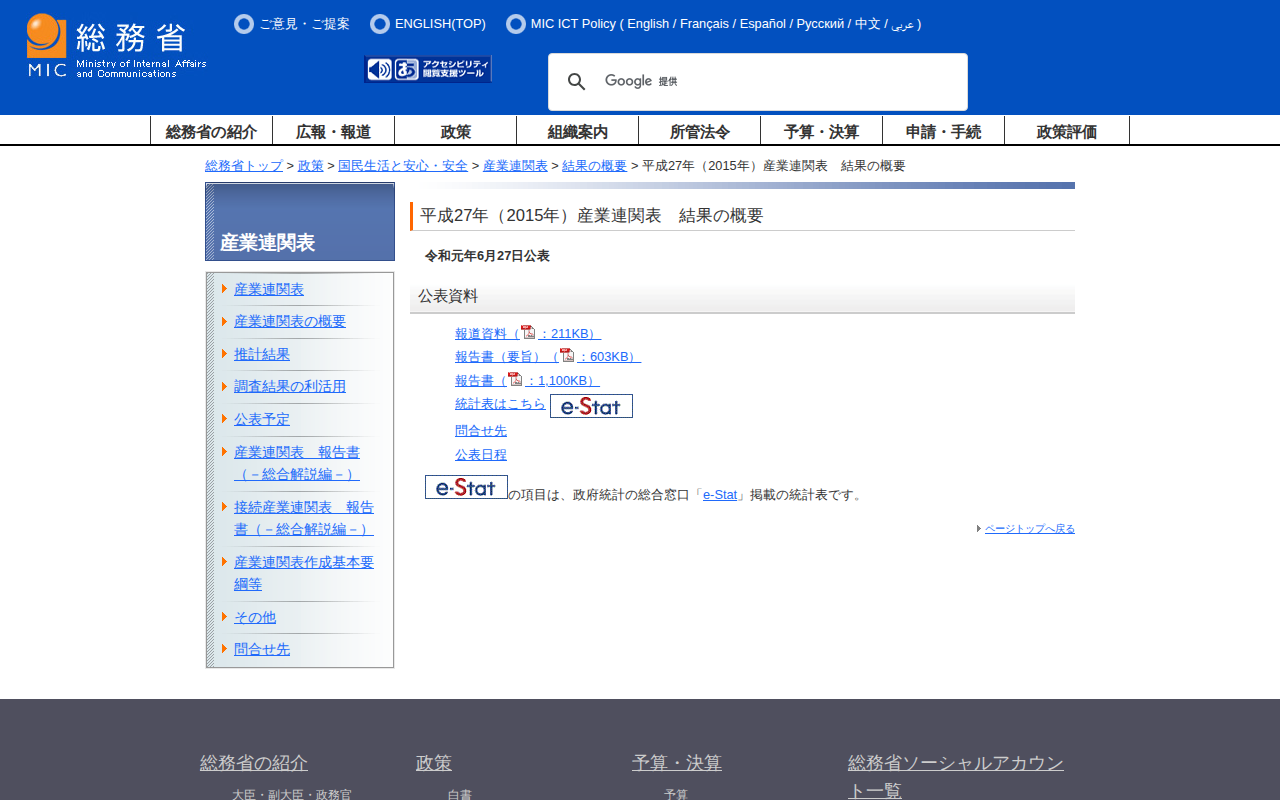1280x800 pixels.
Task: Click PDF icon in 報告書（要旨） link
Action: tap(567, 356)
